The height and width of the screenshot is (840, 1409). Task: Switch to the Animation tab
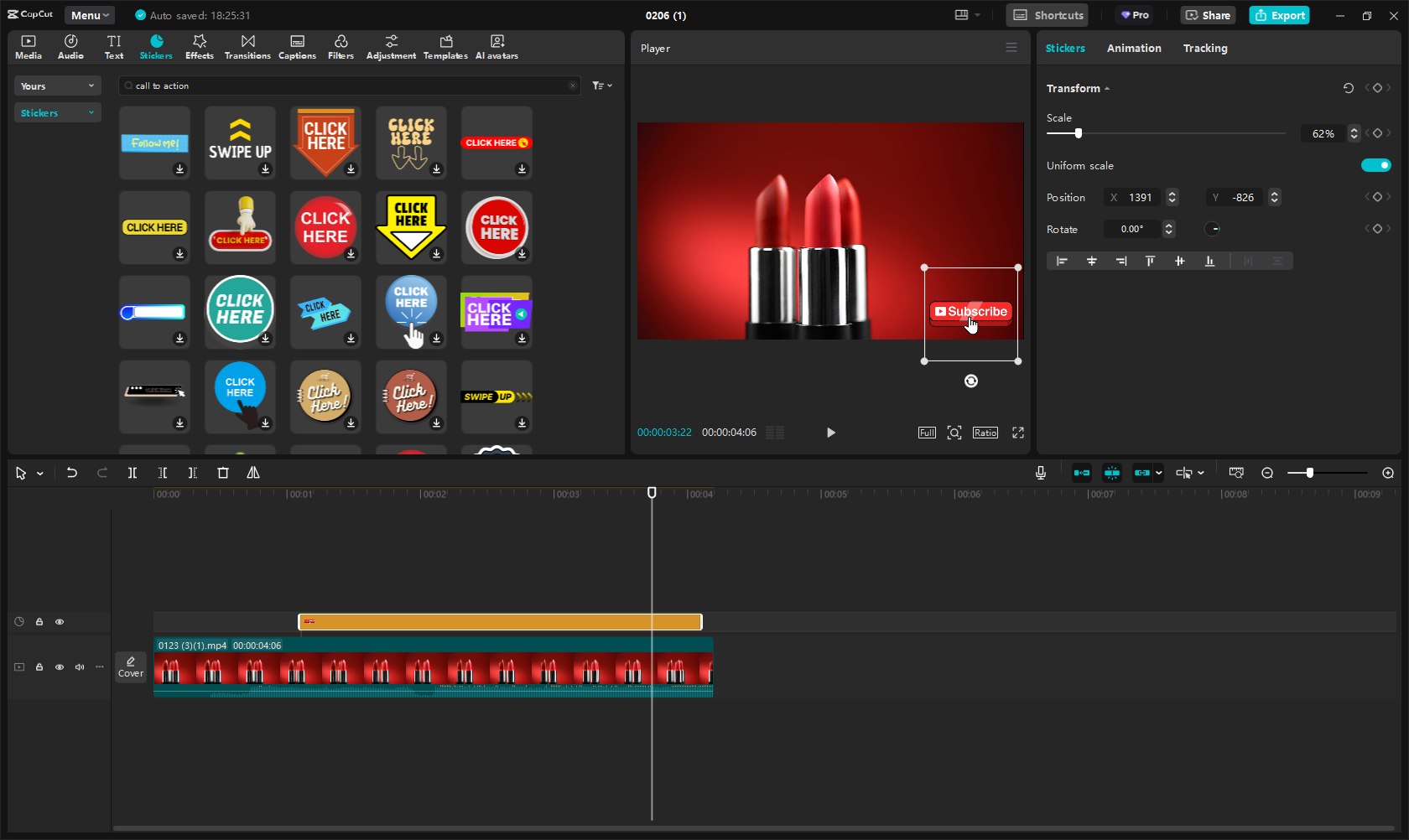(x=1133, y=49)
